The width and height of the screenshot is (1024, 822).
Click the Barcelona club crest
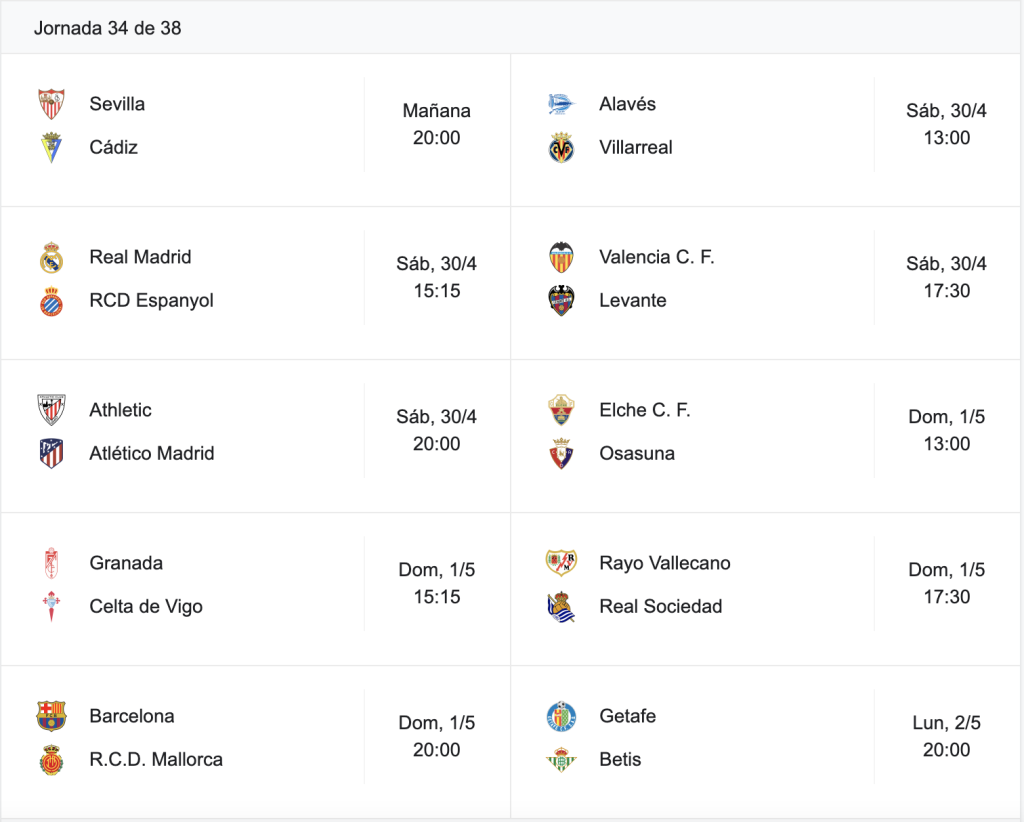[51, 716]
